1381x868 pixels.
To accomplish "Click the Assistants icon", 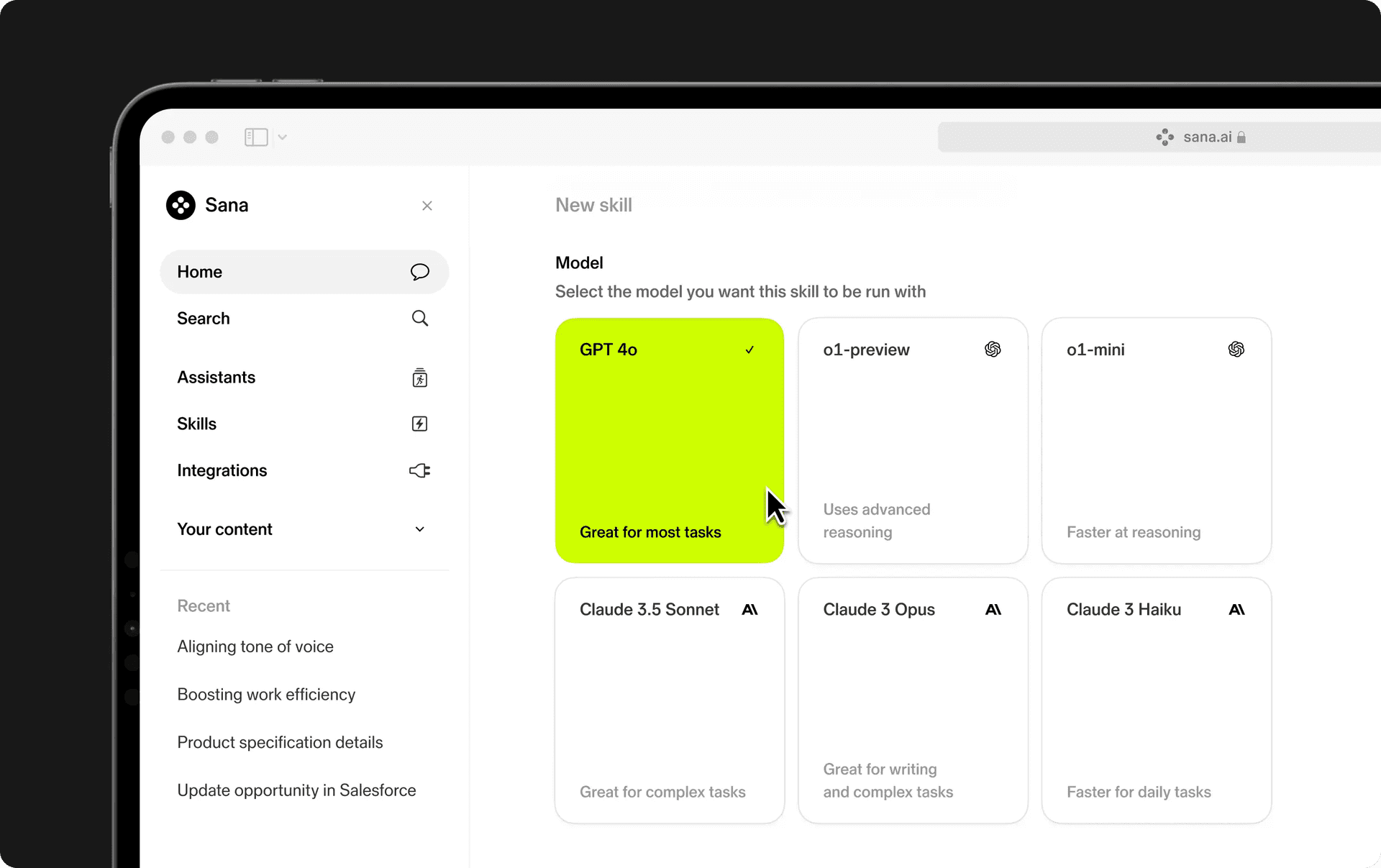I will pos(420,378).
